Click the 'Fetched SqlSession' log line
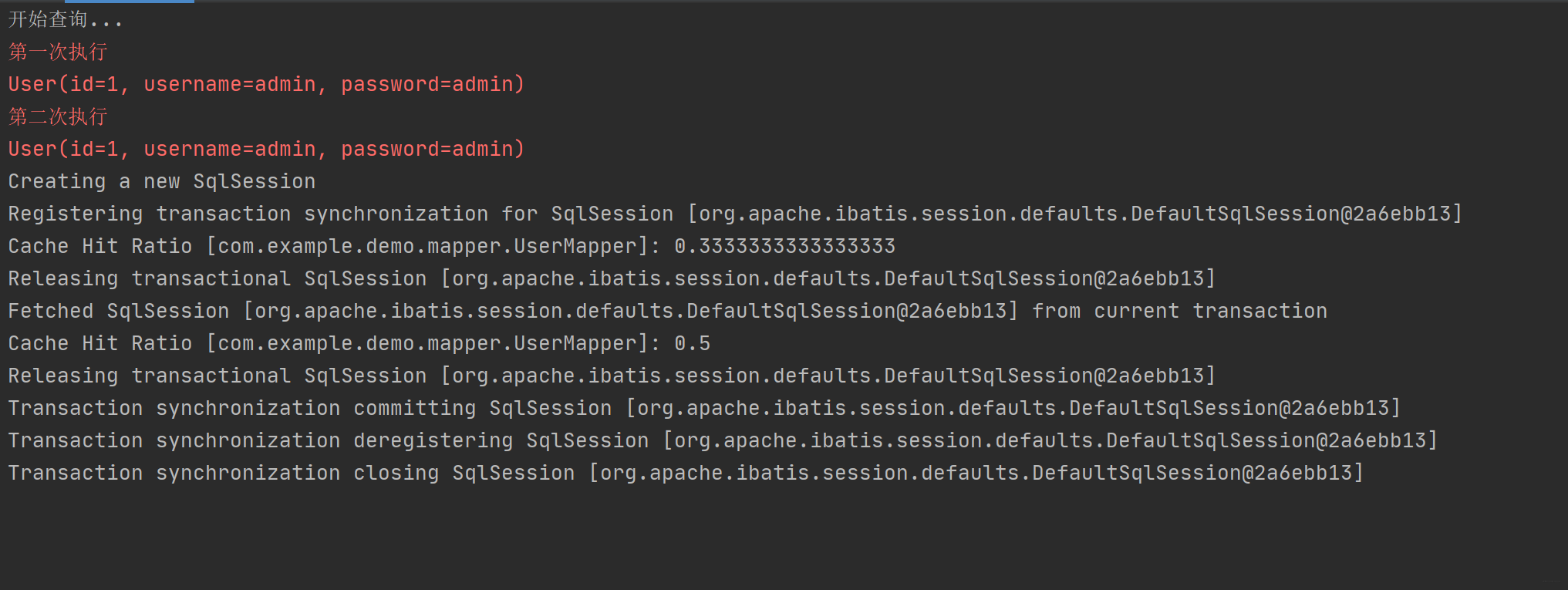This screenshot has height=590, width=1568. pyautogui.click(x=668, y=311)
